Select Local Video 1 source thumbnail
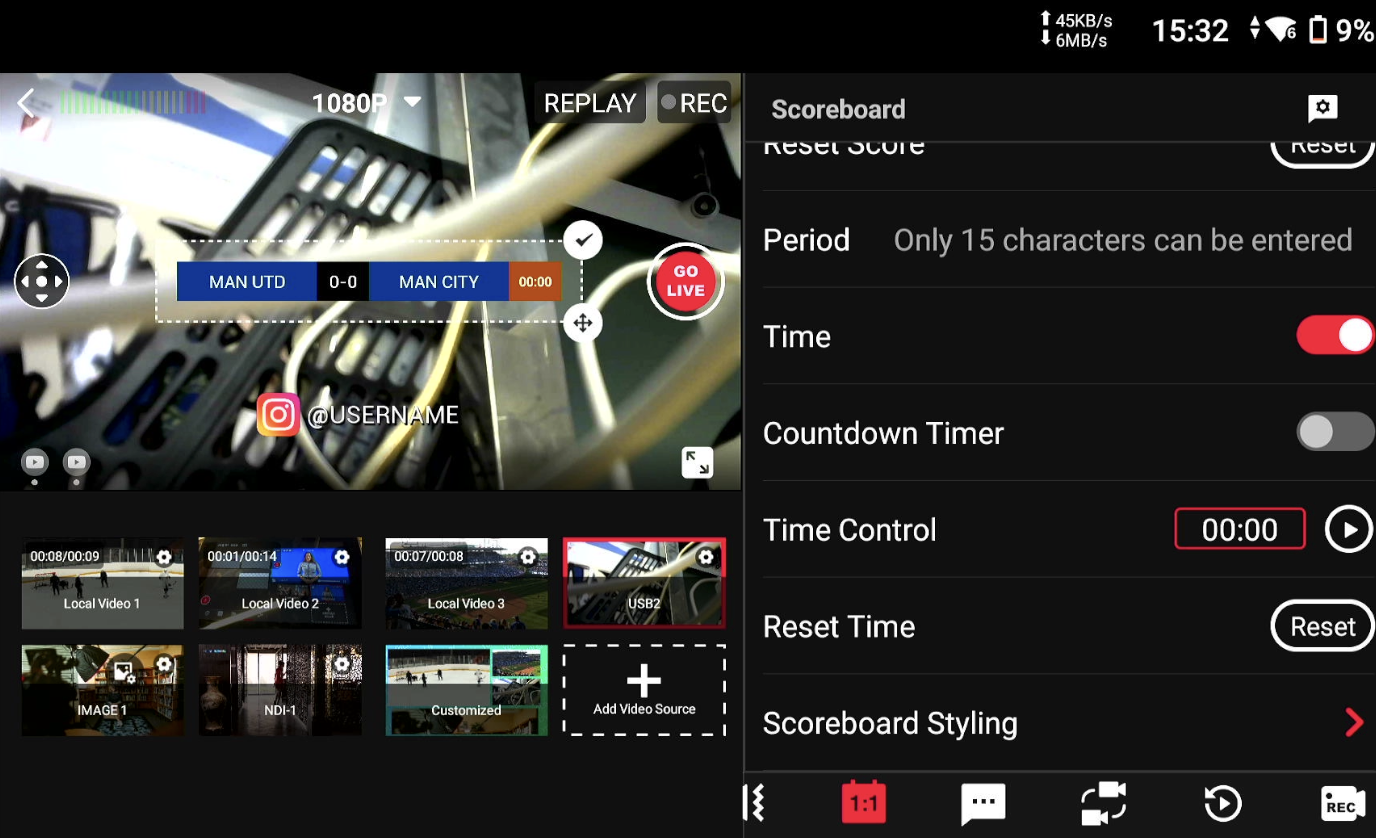The image size is (1376, 838). [102, 583]
